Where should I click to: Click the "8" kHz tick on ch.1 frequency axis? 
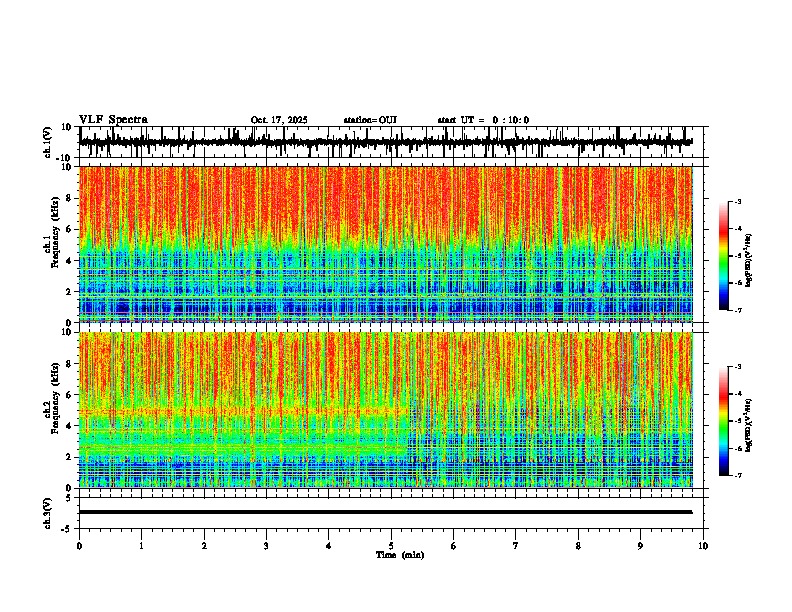point(70,198)
